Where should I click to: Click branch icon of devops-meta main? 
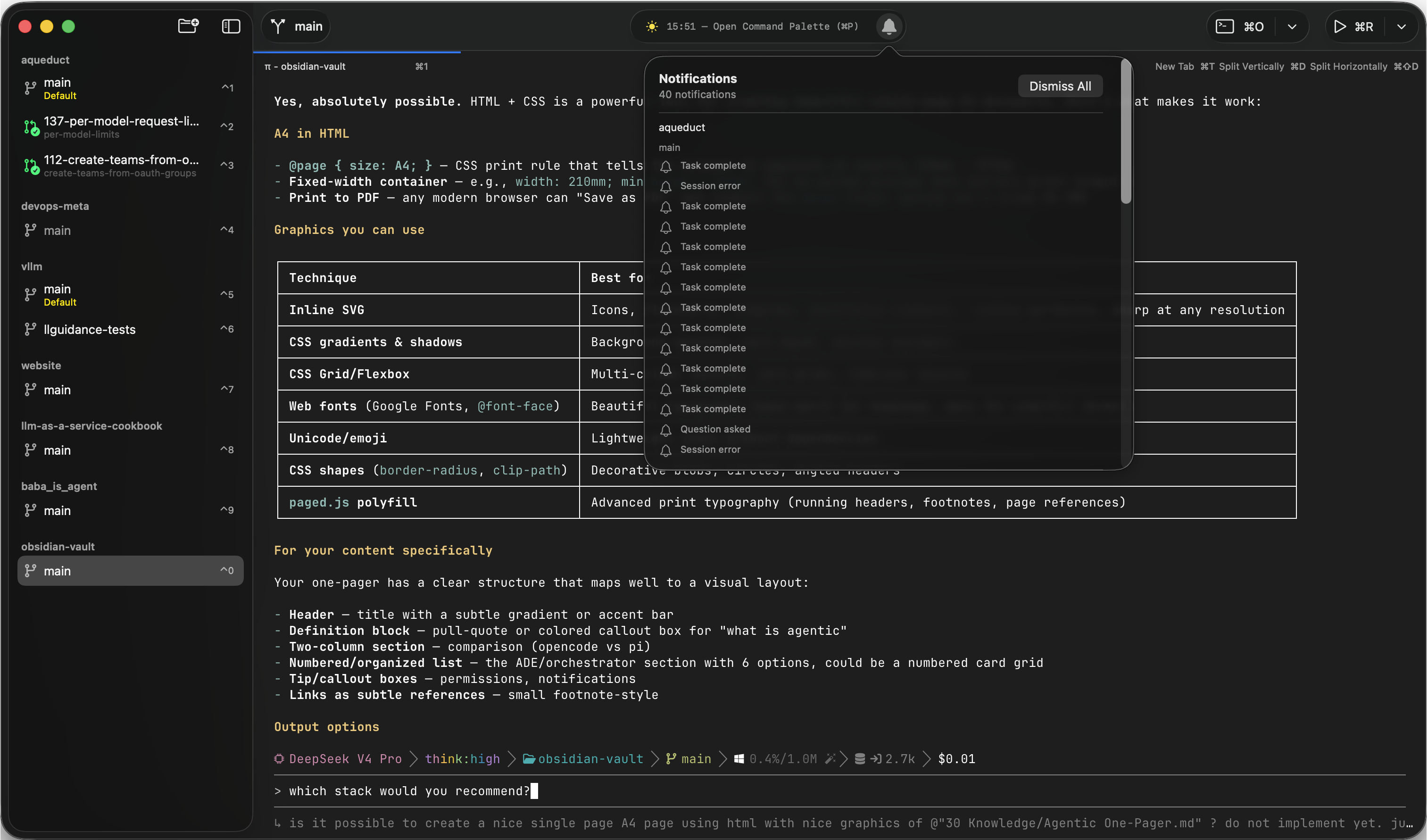pyautogui.click(x=30, y=230)
